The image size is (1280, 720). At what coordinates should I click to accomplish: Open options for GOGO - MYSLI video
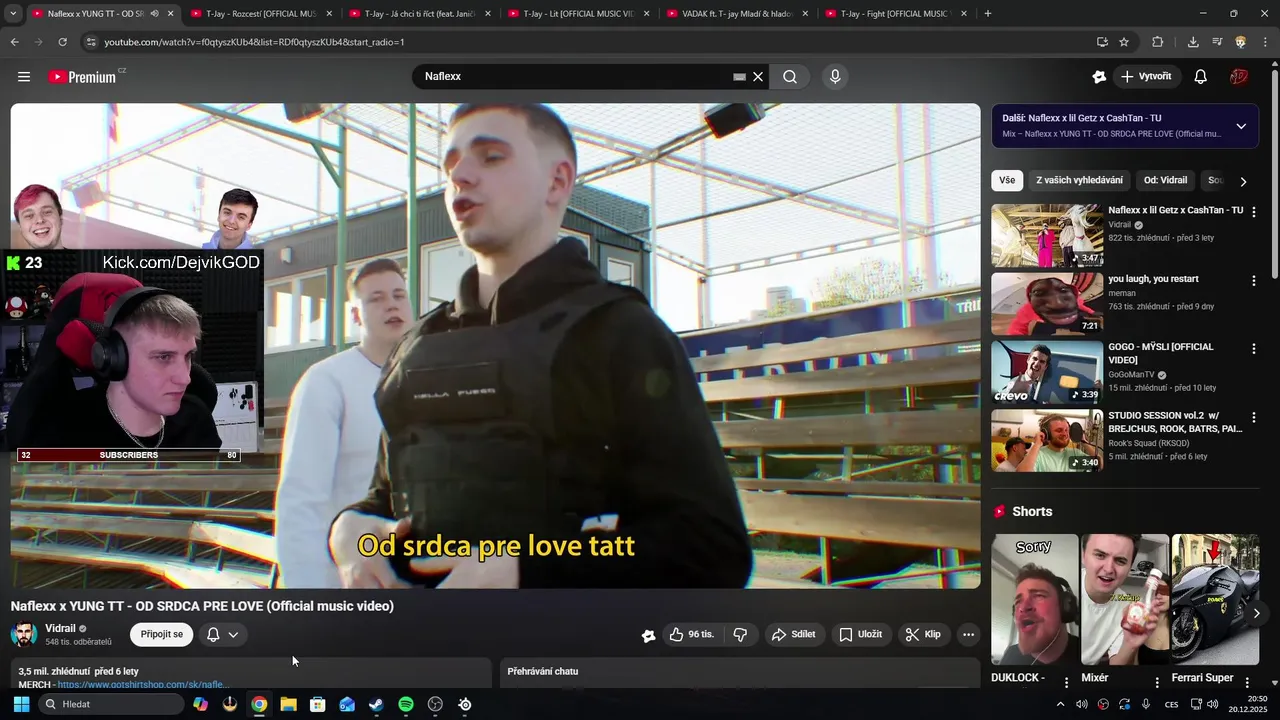tap(1253, 349)
